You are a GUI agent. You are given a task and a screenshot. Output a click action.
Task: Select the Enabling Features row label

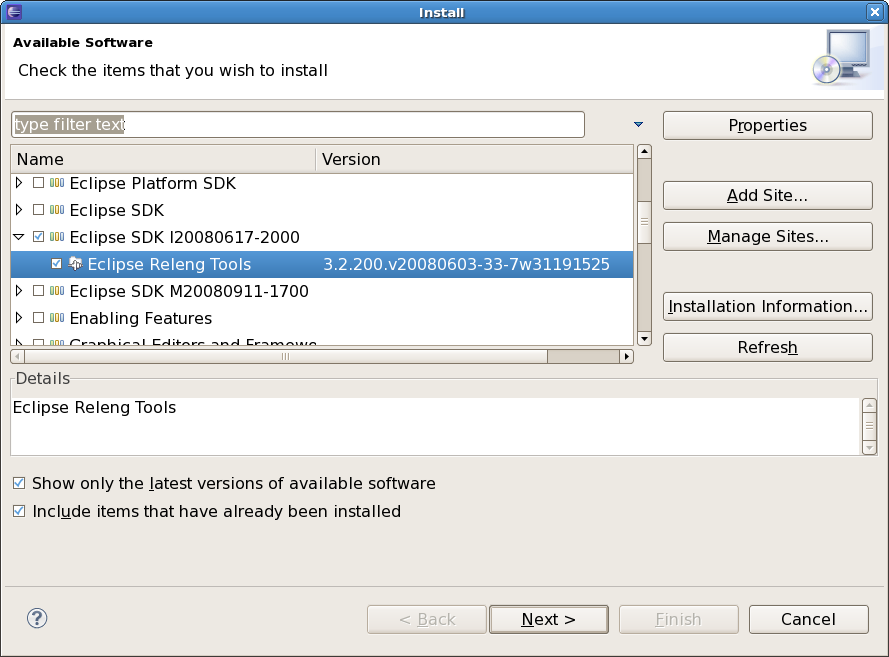coord(141,318)
